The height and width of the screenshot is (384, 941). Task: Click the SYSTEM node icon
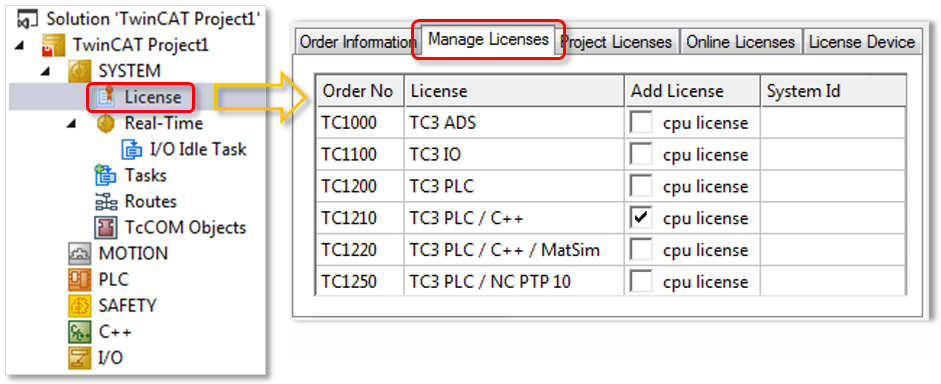click(x=79, y=71)
